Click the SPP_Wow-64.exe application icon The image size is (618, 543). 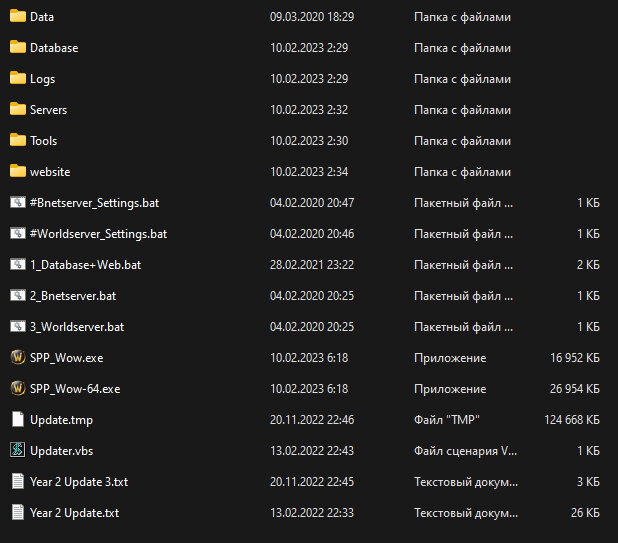(x=18, y=389)
